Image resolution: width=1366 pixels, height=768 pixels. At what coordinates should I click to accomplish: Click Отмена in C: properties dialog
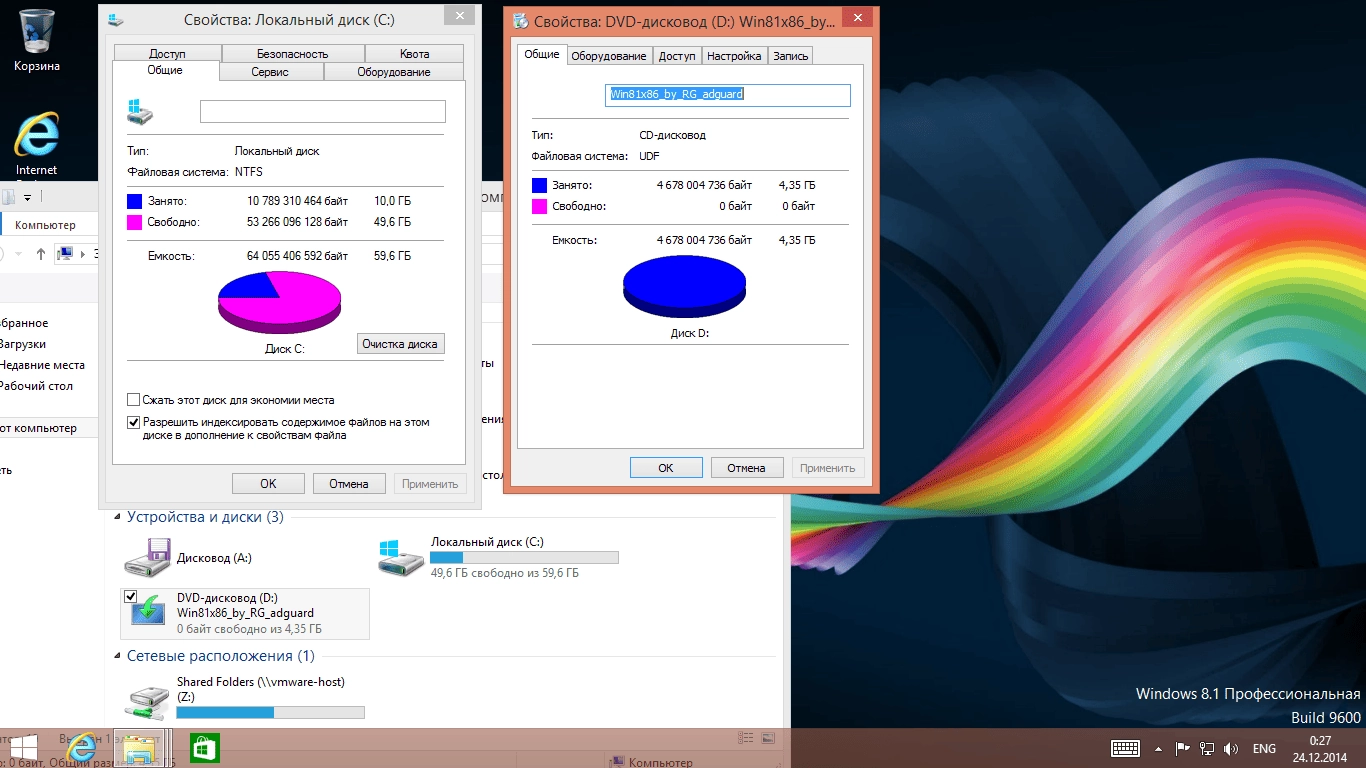tap(349, 483)
